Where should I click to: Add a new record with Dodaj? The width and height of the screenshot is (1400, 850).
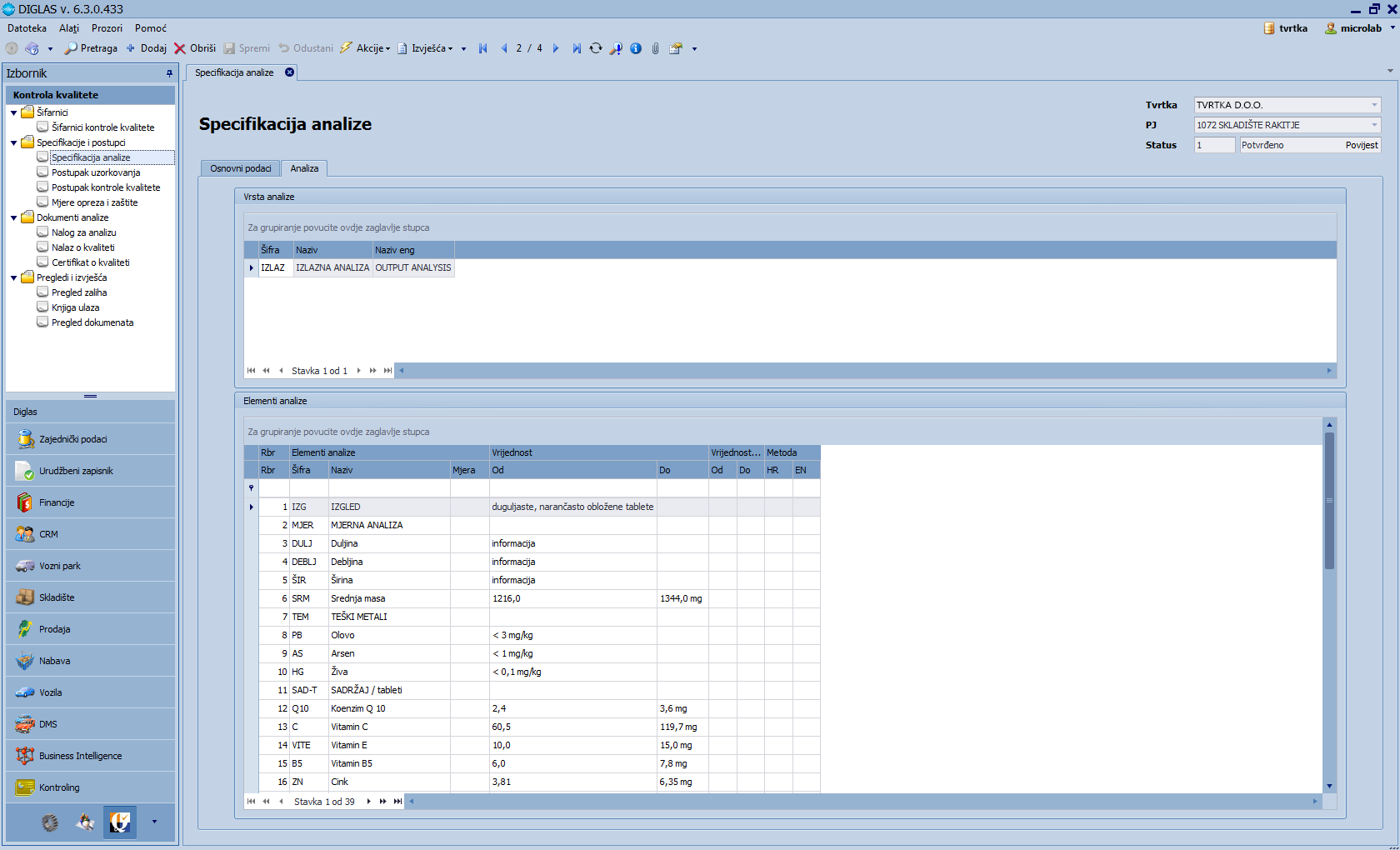click(x=147, y=48)
